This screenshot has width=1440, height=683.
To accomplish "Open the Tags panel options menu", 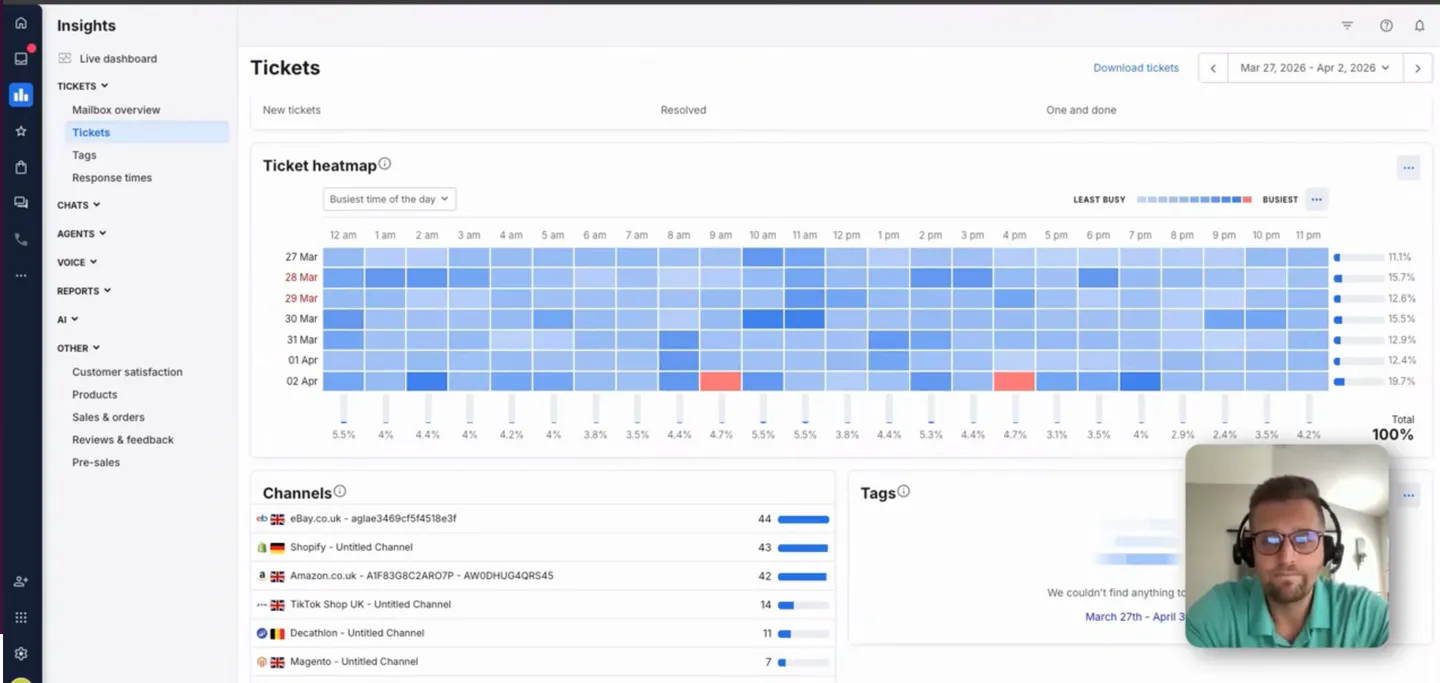I will pyautogui.click(x=1408, y=495).
